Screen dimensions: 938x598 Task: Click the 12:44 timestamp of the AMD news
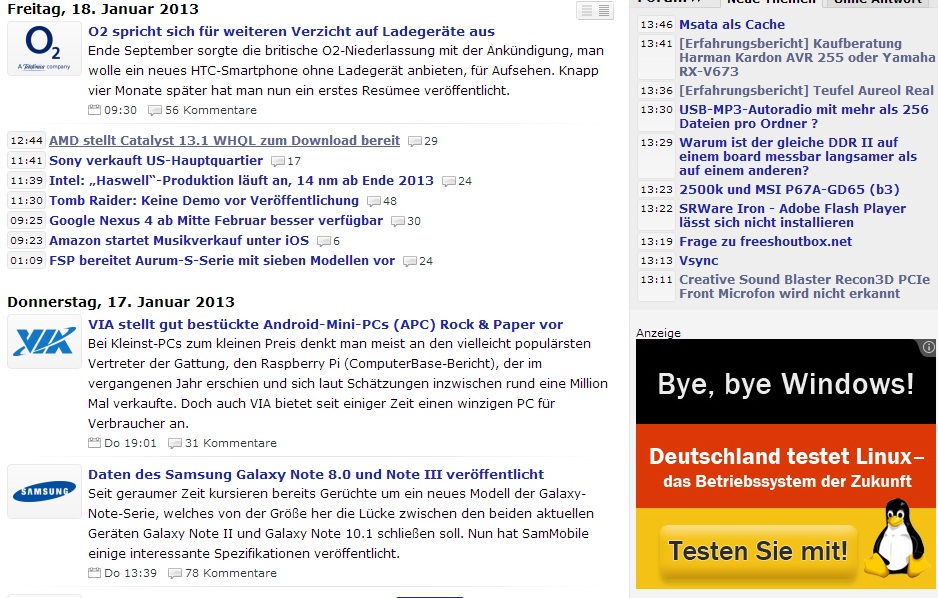(26, 141)
